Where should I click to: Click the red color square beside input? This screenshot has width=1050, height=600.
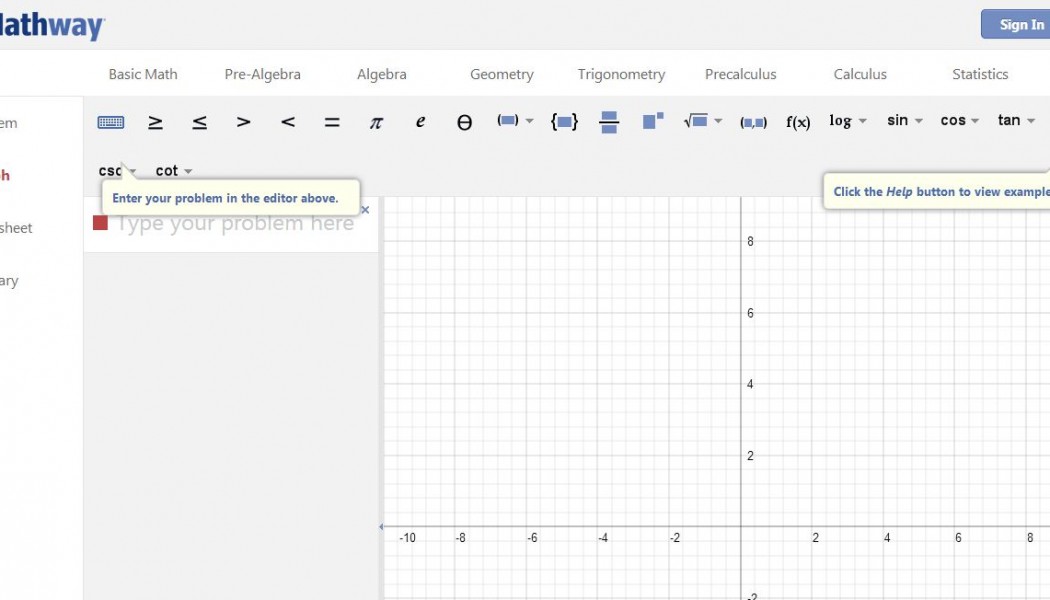point(100,223)
